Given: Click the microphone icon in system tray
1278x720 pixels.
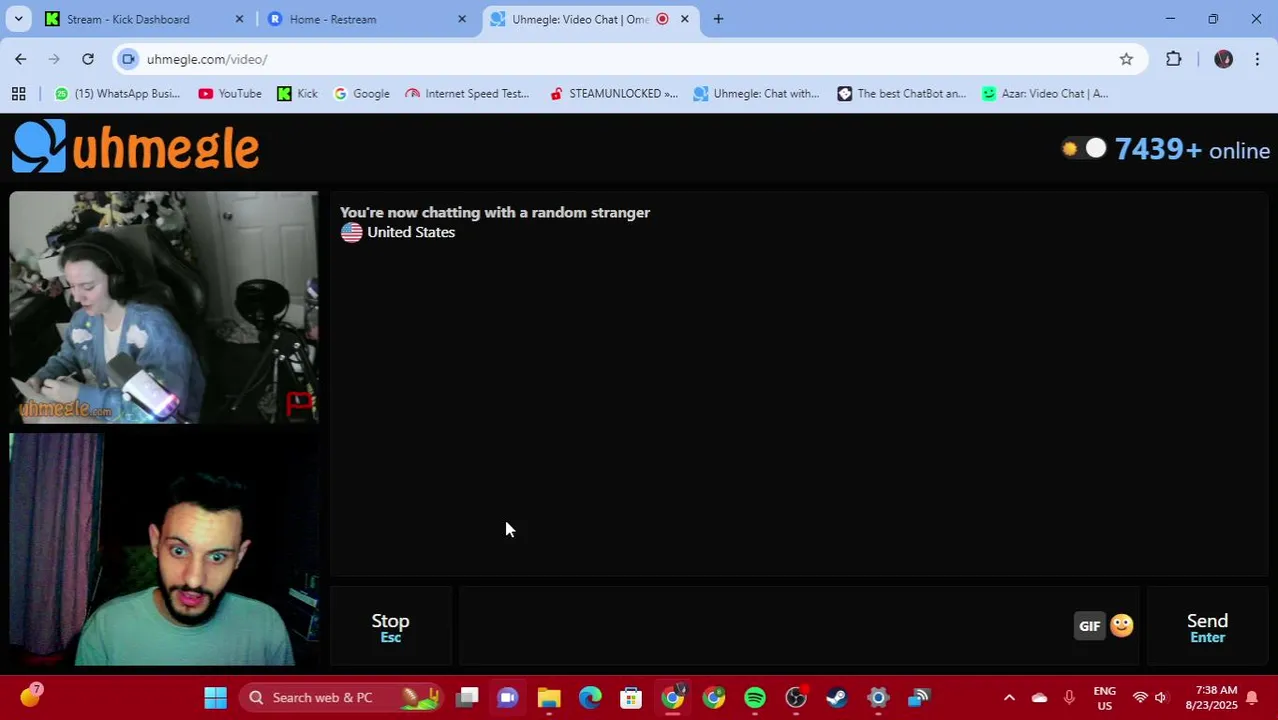Looking at the screenshot, I should 1069,697.
